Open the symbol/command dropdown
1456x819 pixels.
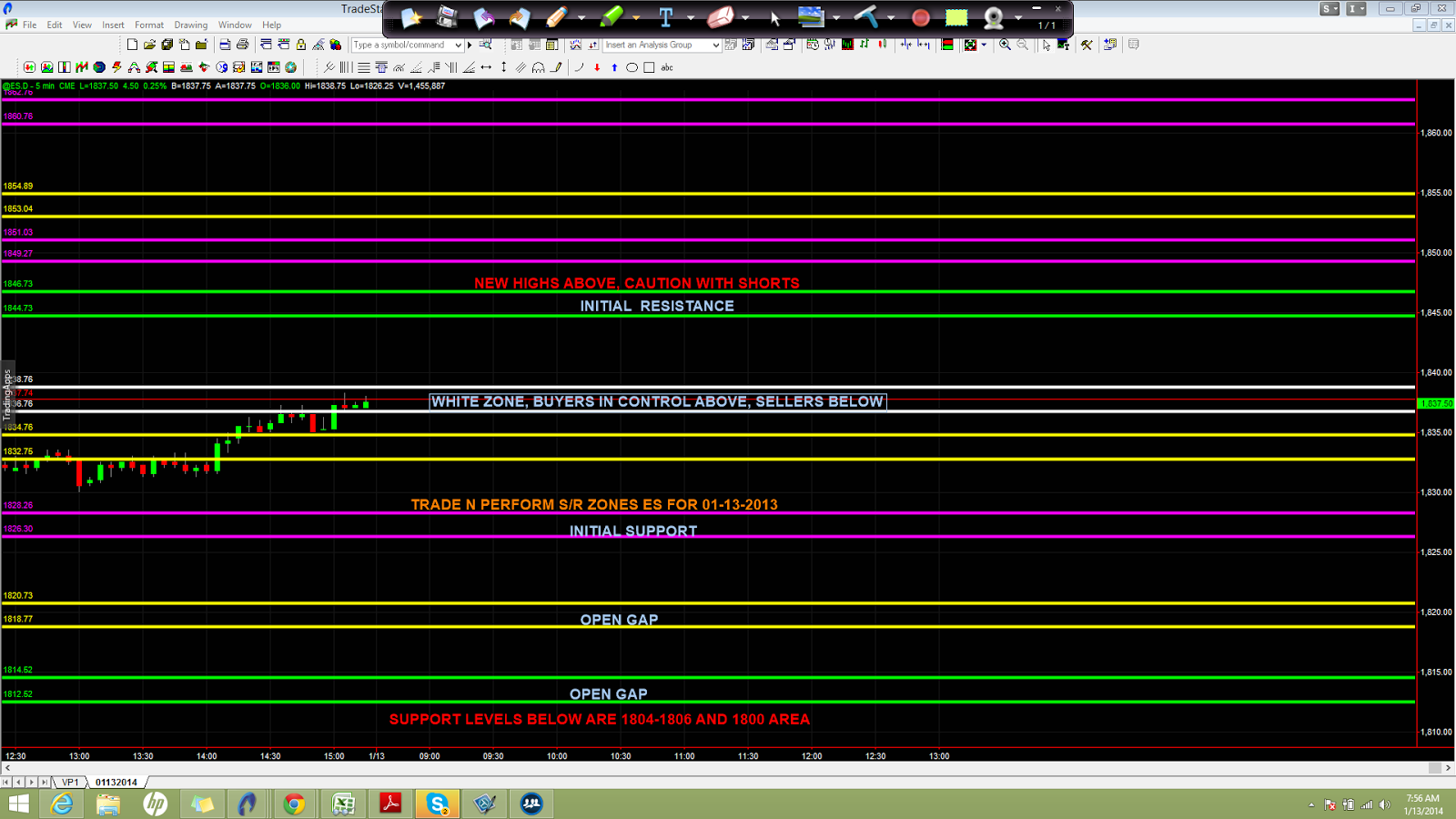click(458, 45)
